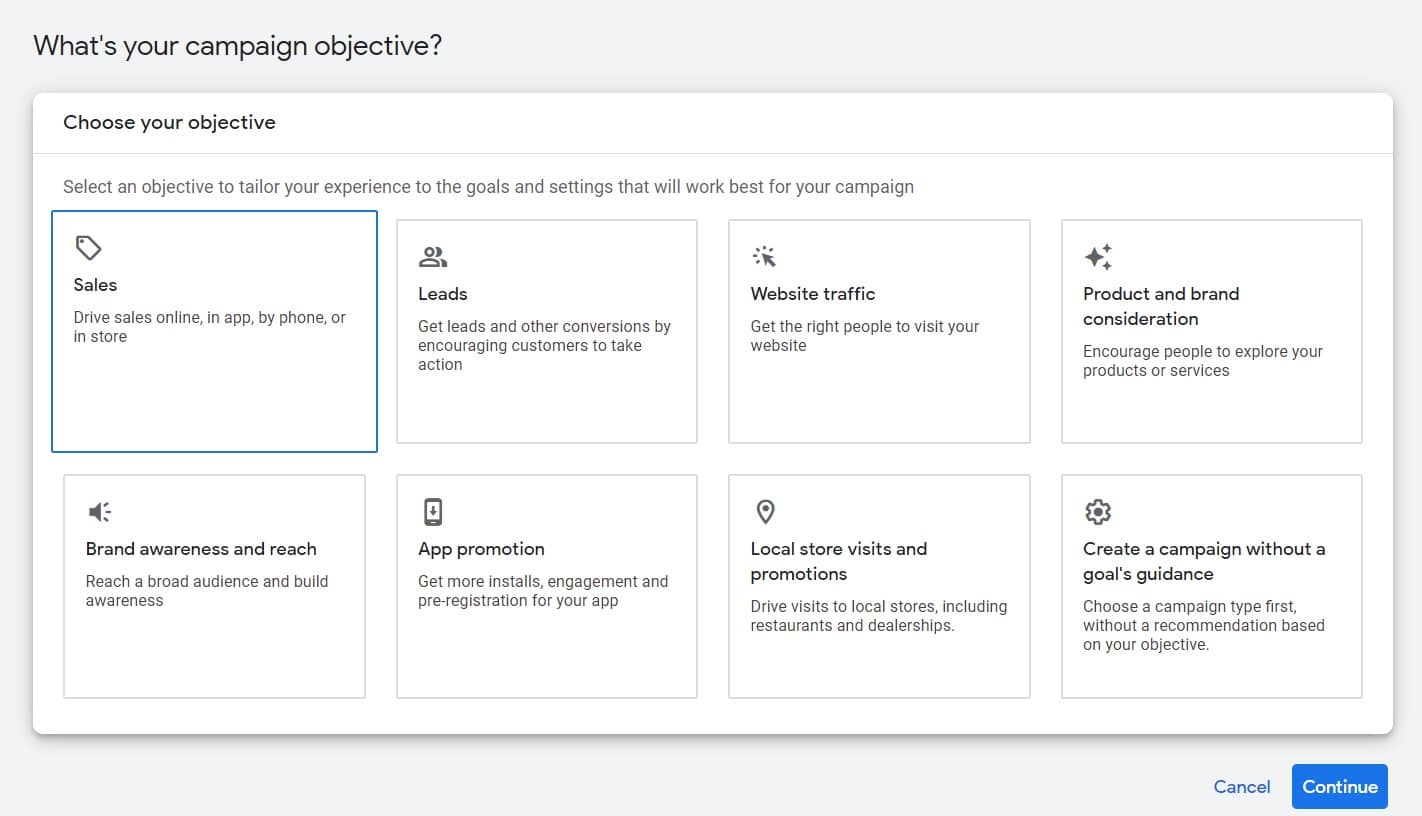This screenshot has width=1422, height=816.
Task: Pick the Website traffic objective title
Action: point(813,294)
